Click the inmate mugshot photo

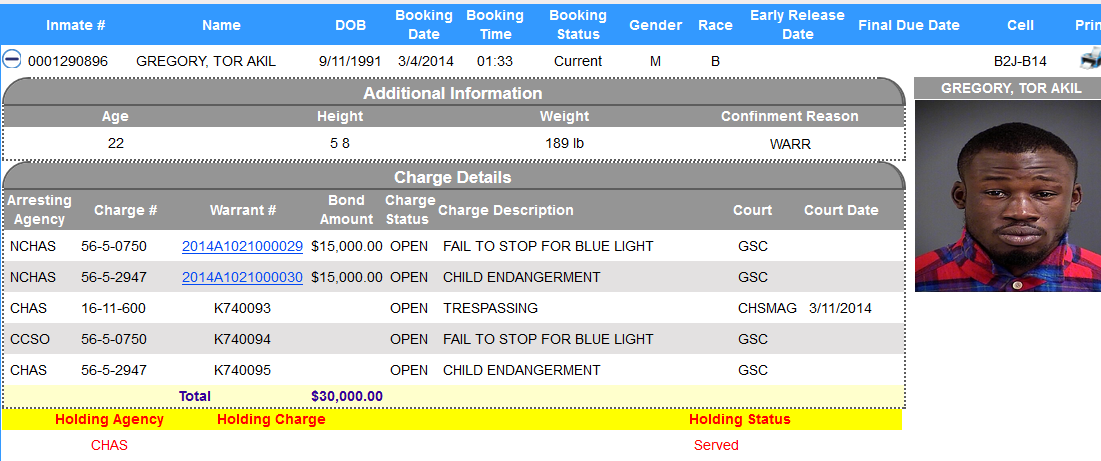click(1008, 195)
